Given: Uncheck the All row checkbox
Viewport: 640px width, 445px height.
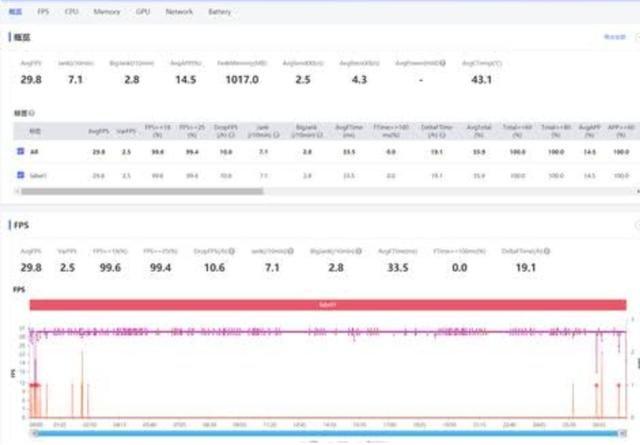Looking at the screenshot, I should click(20, 151).
